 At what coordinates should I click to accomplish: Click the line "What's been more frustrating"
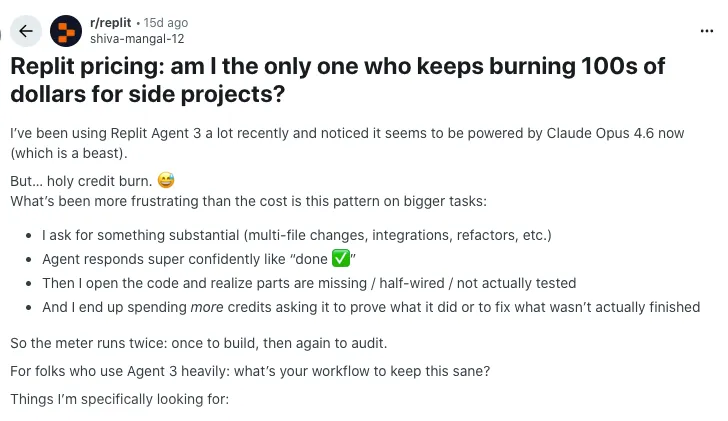248,201
